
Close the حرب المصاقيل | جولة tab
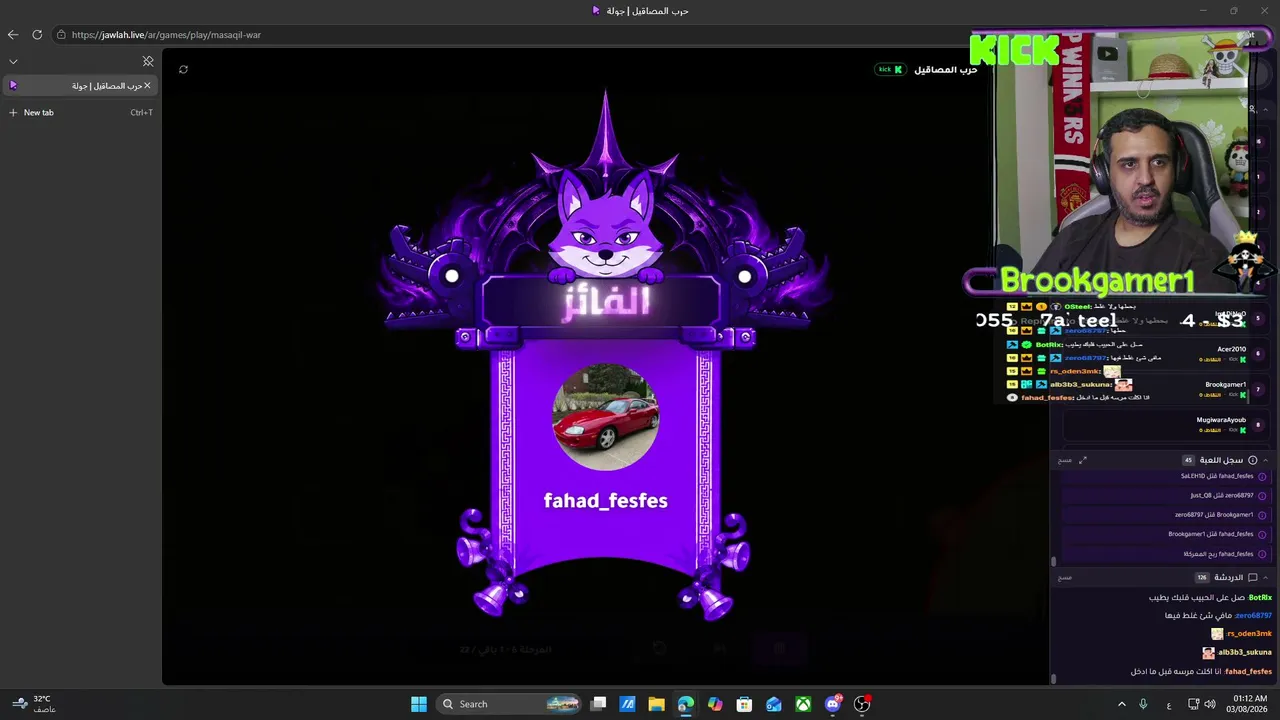pos(147,86)
